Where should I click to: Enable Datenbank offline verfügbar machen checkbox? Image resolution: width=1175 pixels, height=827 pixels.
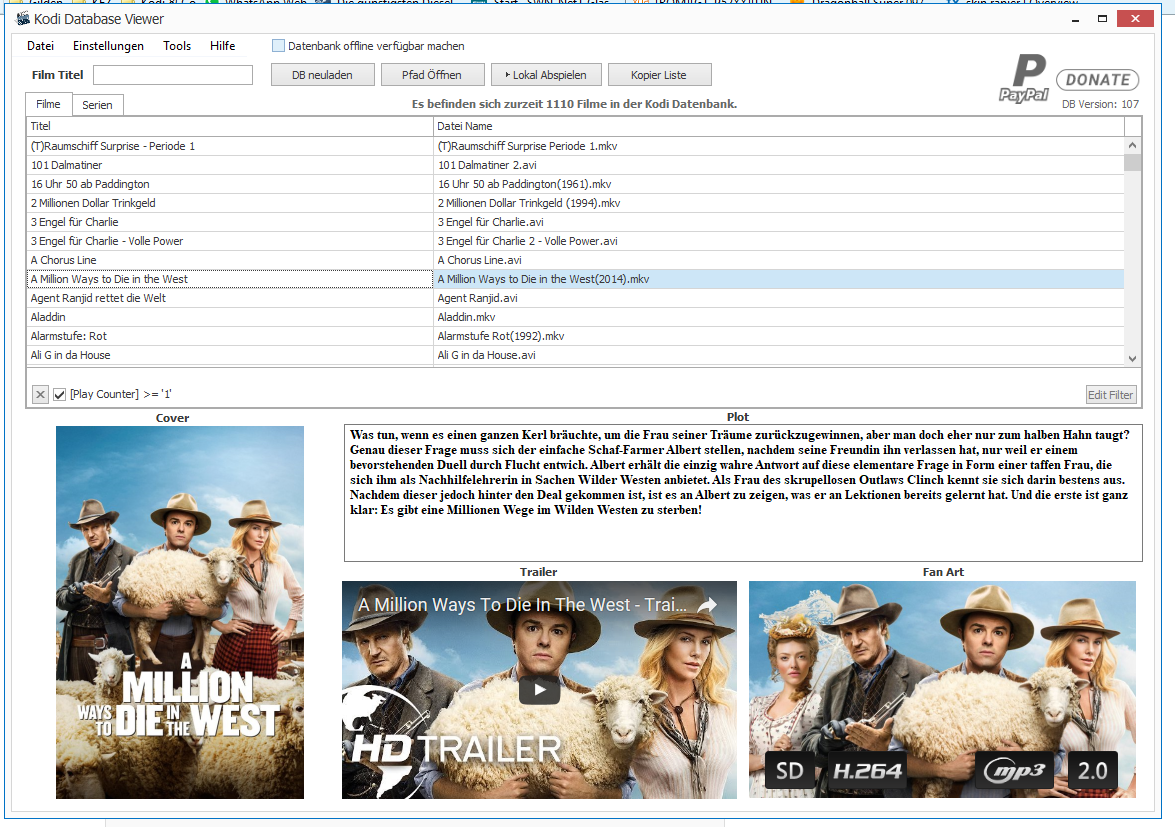(278, 46)
